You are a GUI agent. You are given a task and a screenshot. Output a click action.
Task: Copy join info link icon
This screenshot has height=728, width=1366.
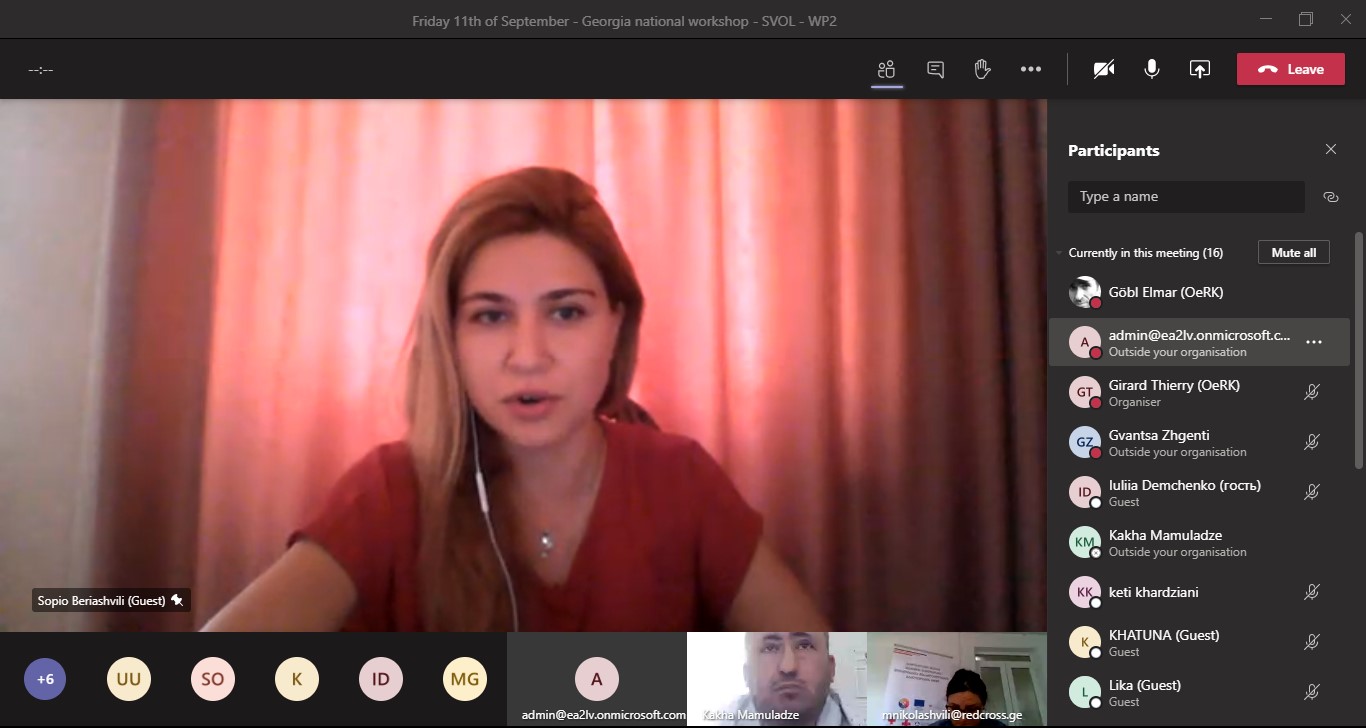[1330, 197]
